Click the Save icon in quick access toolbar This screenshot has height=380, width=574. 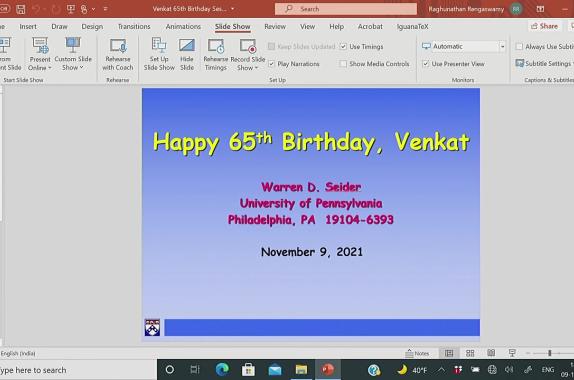[x=21, y=9]
